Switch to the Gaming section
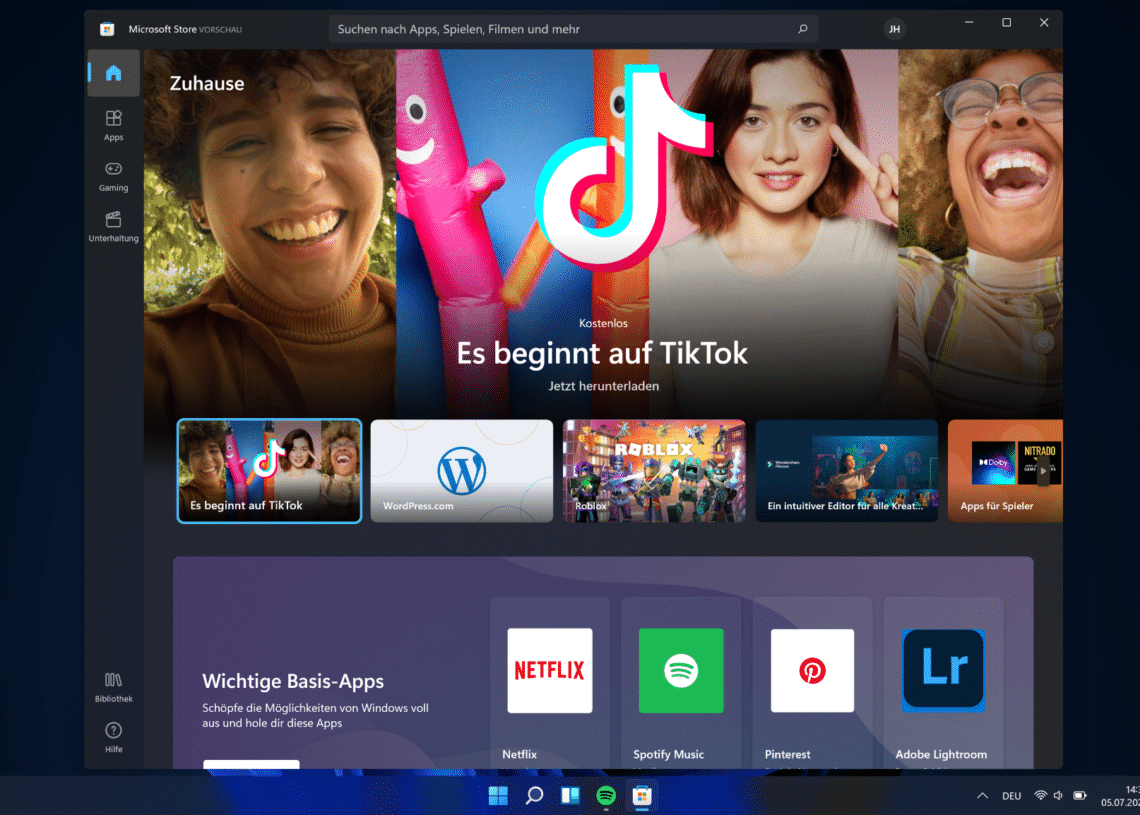Screen dimensions: 1140x815 113,176
